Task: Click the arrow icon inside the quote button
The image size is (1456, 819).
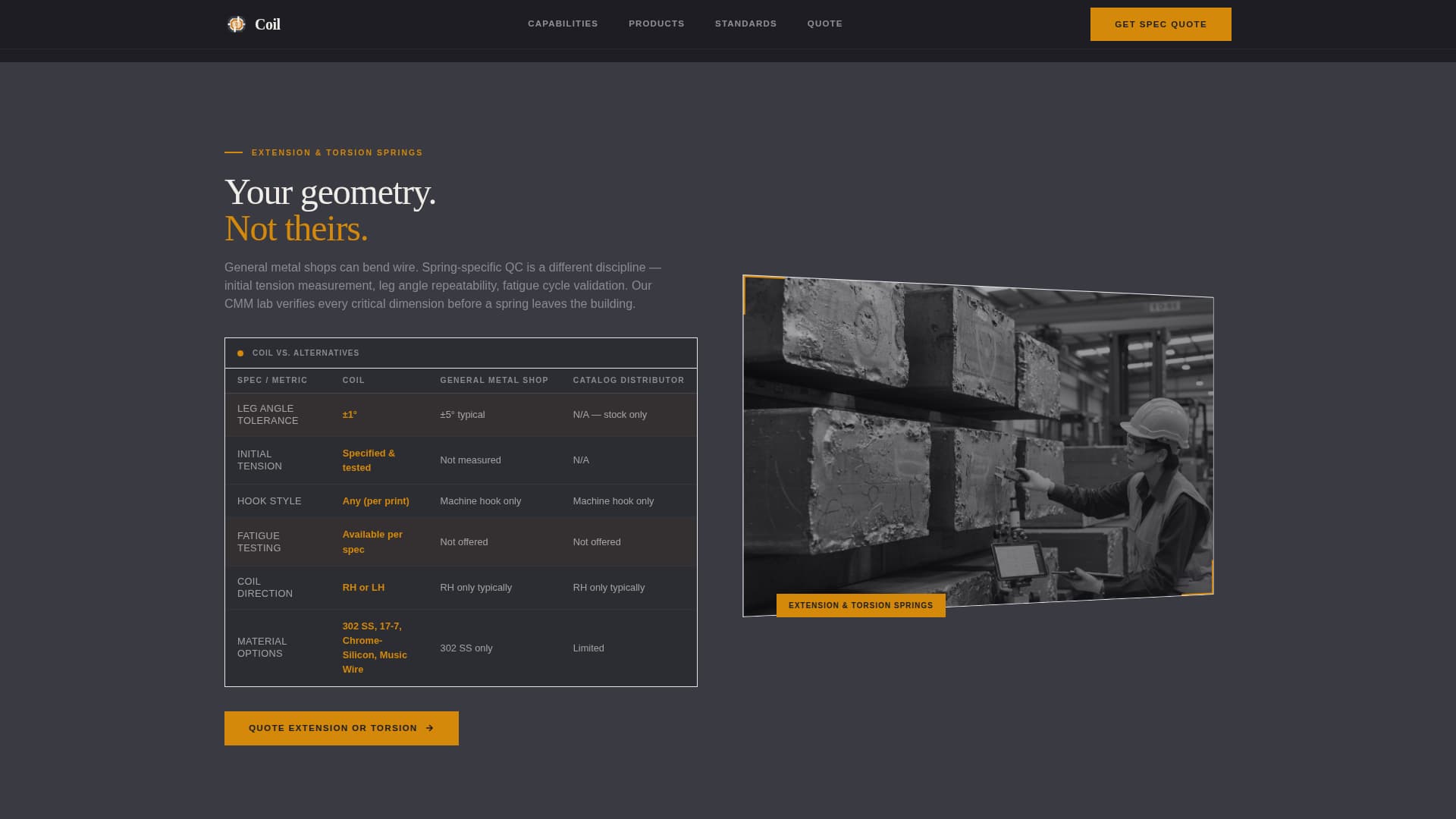Action: (430, 728)
